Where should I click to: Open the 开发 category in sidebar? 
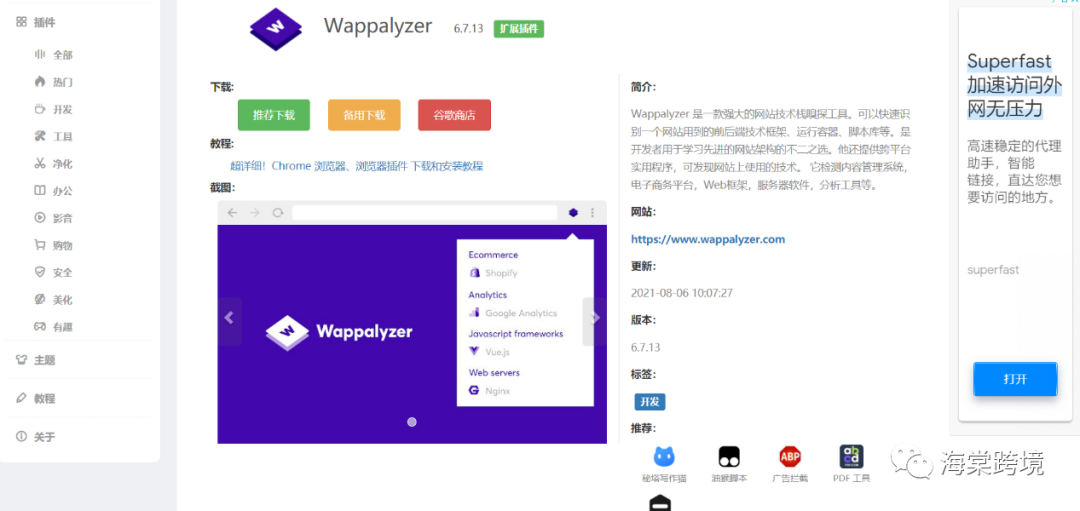54,110
